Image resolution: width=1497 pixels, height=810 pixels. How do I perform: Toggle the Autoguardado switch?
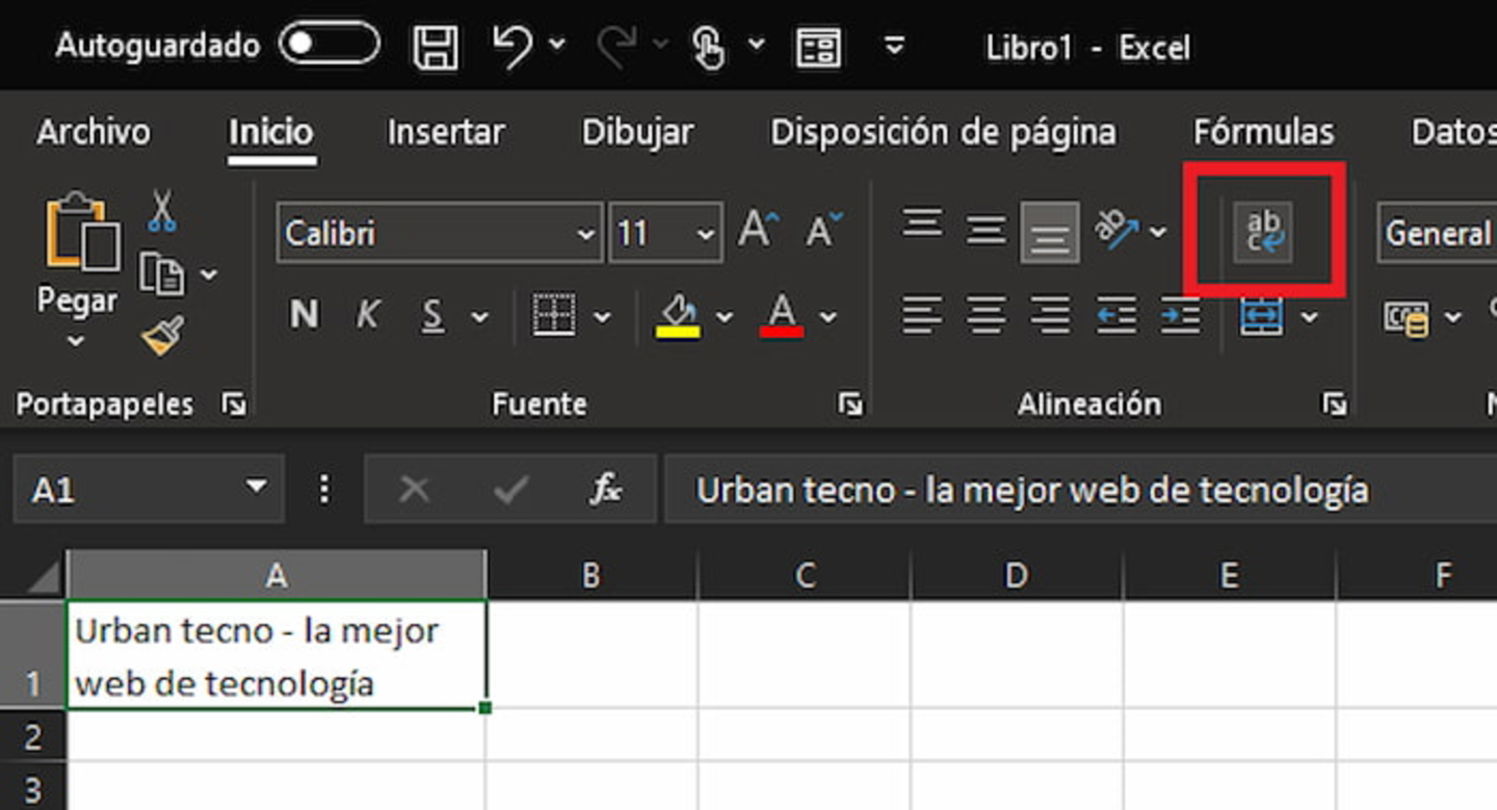329,45
